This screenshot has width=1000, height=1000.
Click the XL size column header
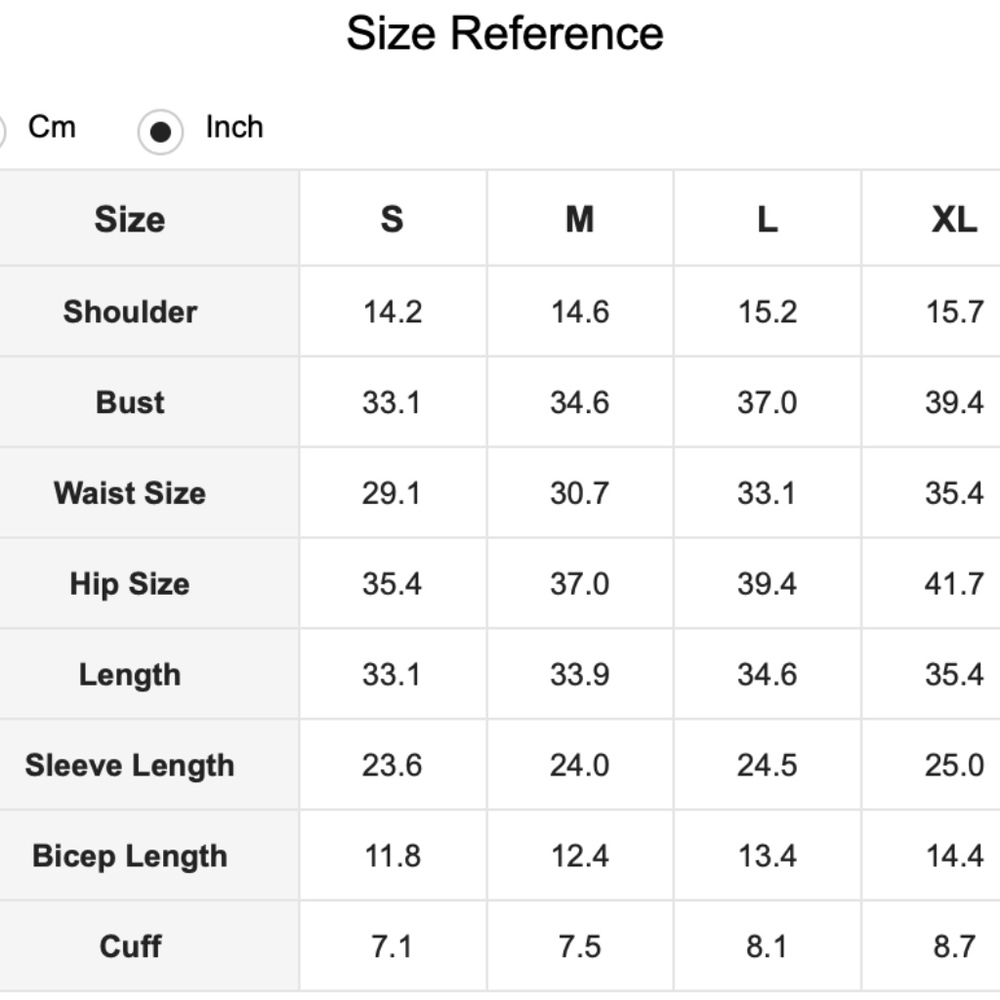954,219
